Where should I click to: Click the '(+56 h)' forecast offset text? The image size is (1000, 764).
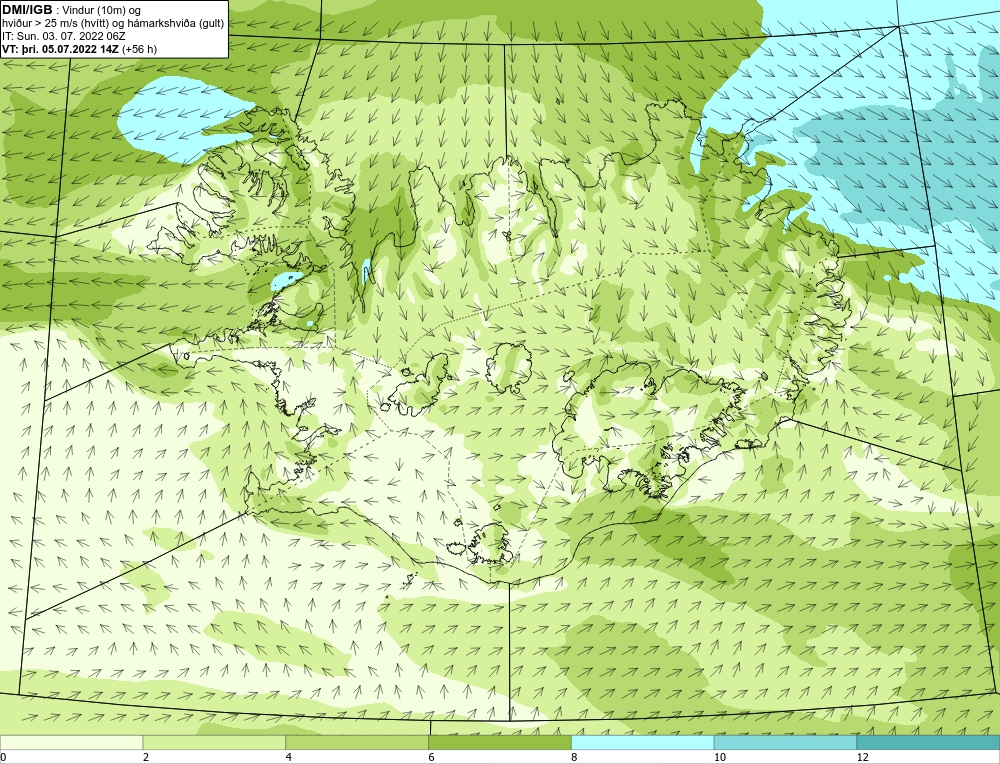140,48
